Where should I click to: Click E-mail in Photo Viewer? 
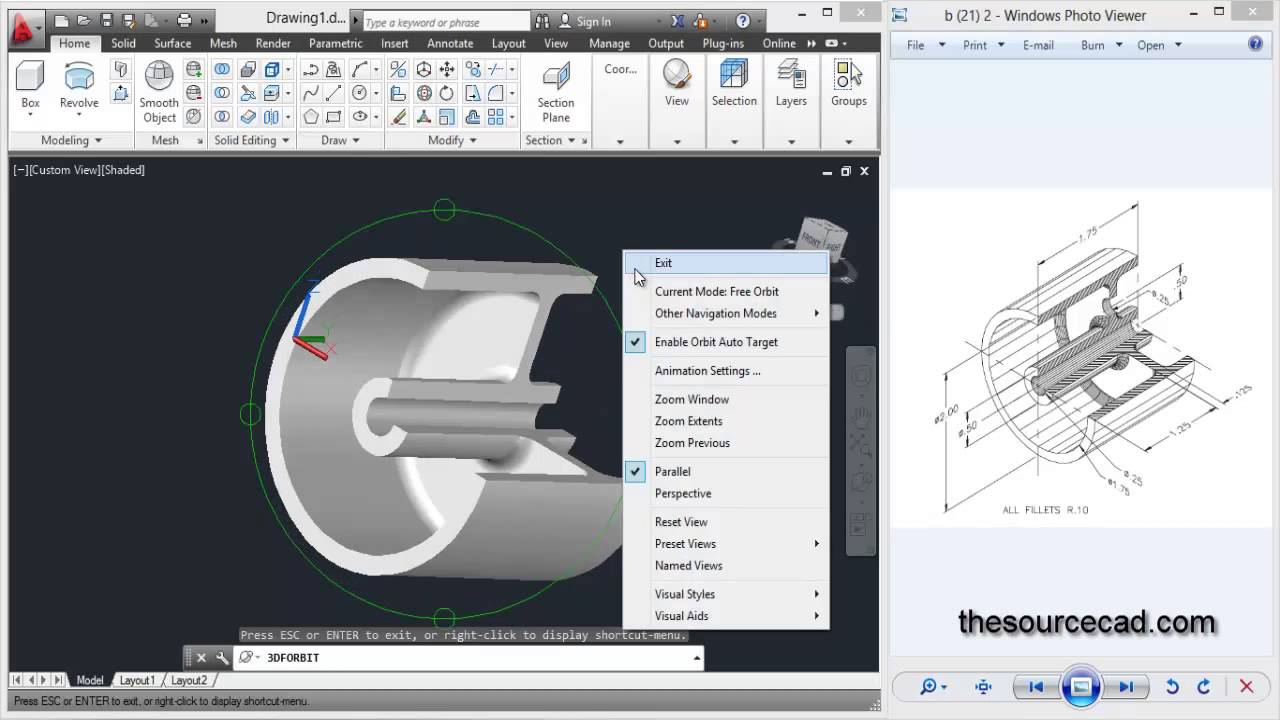click(x=1038, y=45)
